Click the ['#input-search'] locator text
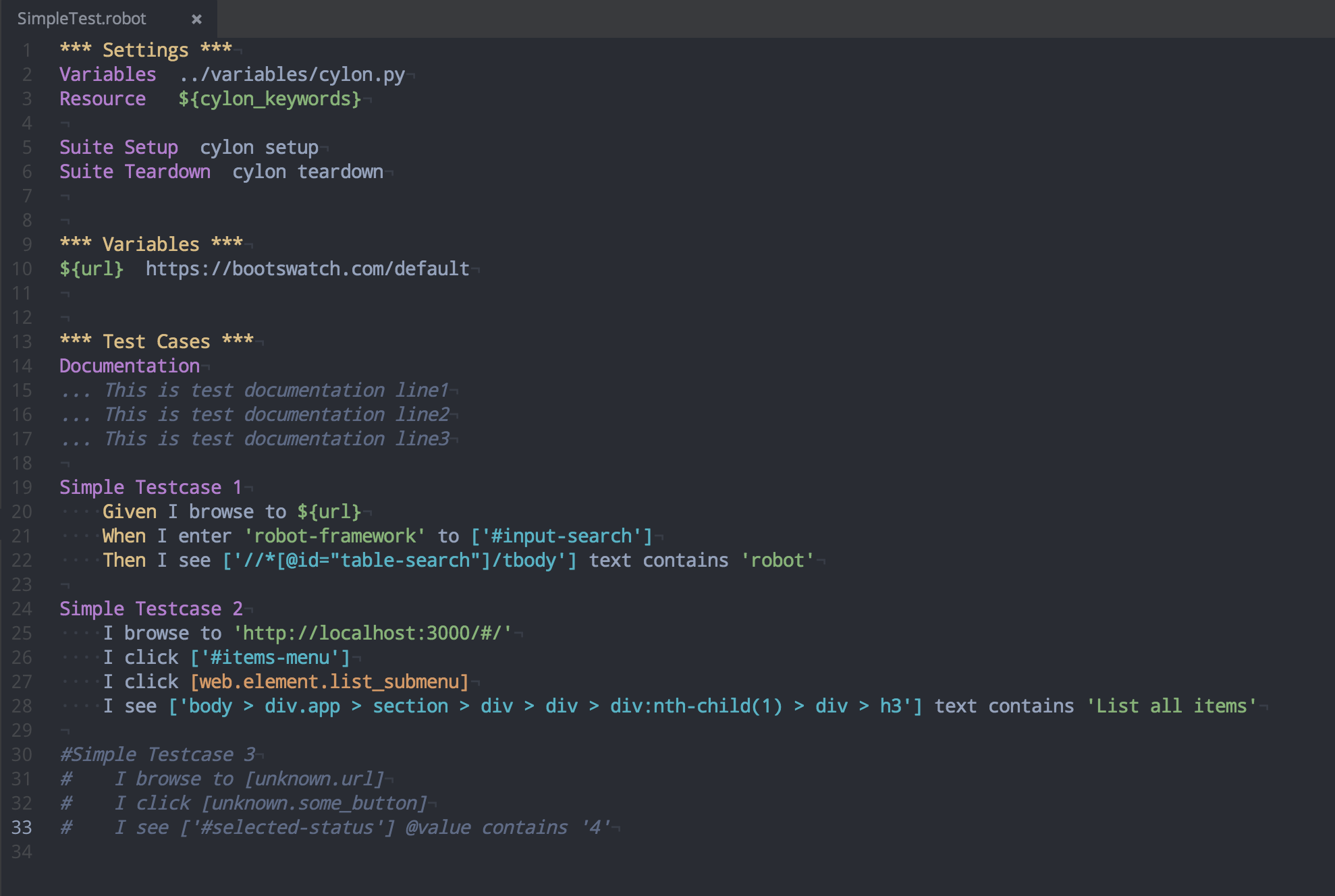Viewport: 1335px width, 896px height. 562,536
